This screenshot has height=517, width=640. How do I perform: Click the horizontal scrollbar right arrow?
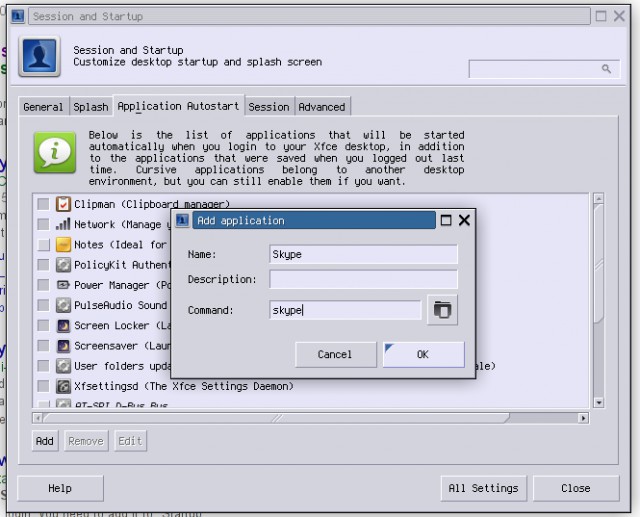tap(584, 418)
